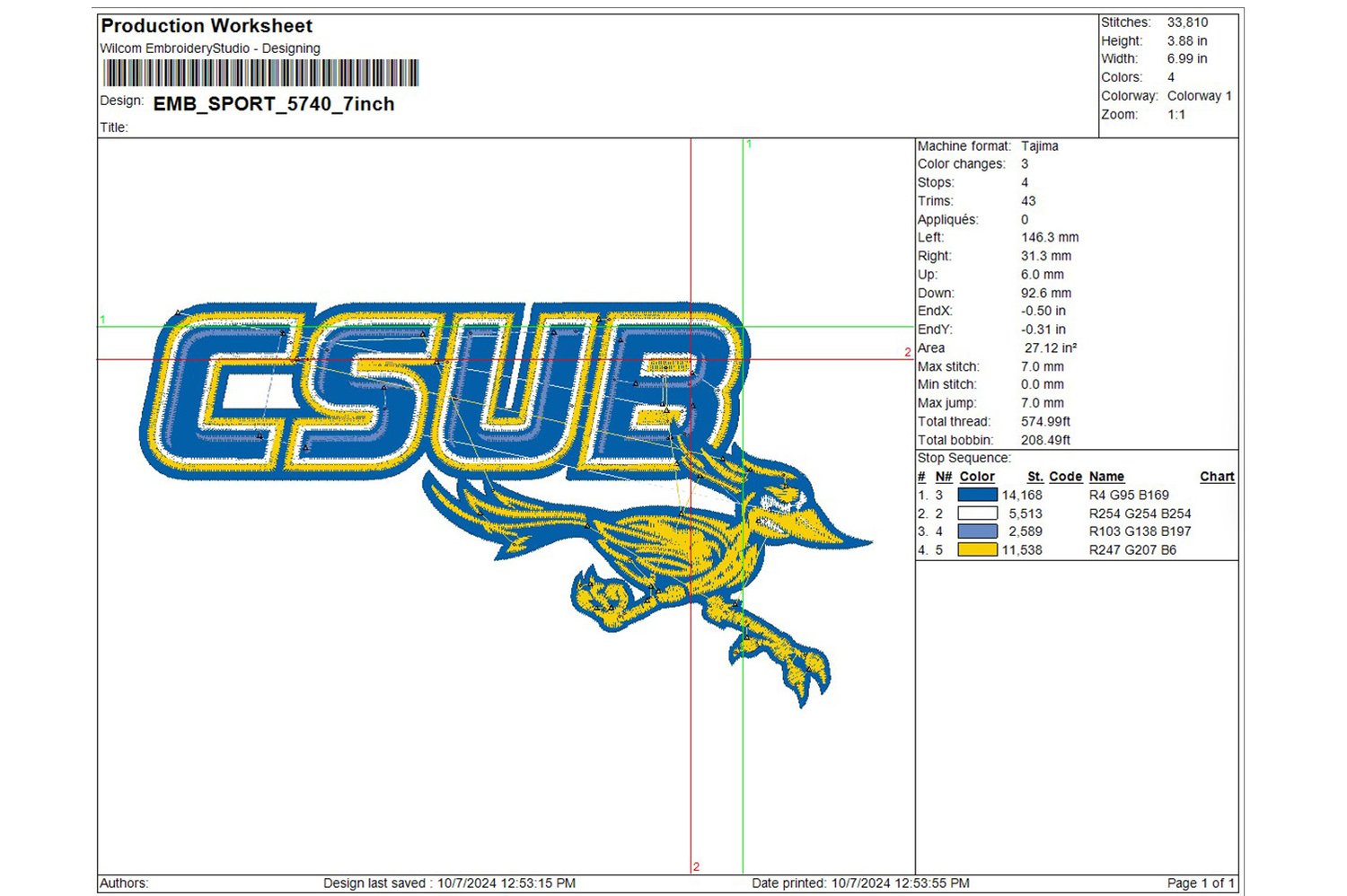Click the "Max jump:" label
This screenshot has height=896, width=1347.
coord(947,404)
